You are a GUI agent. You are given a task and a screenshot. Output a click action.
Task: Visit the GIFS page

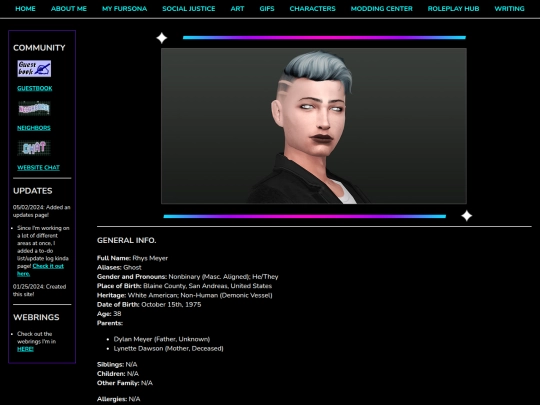[x=267, y=9]
